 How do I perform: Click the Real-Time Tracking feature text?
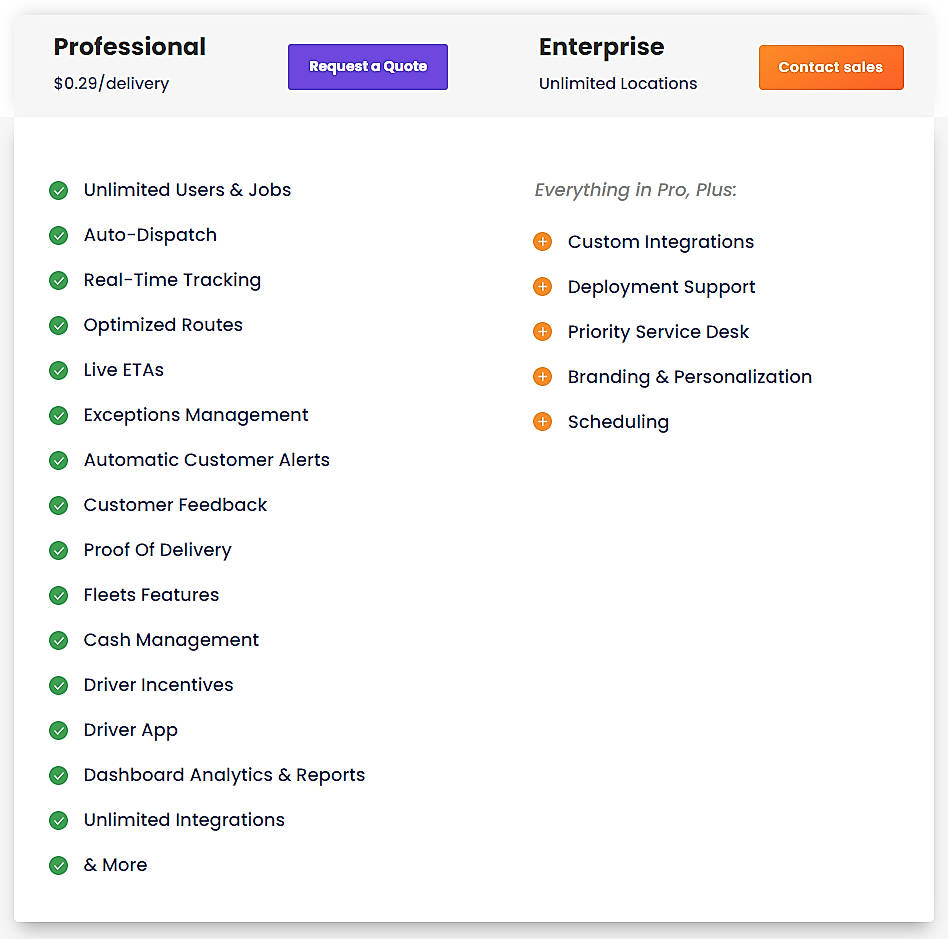coord(172,280)
